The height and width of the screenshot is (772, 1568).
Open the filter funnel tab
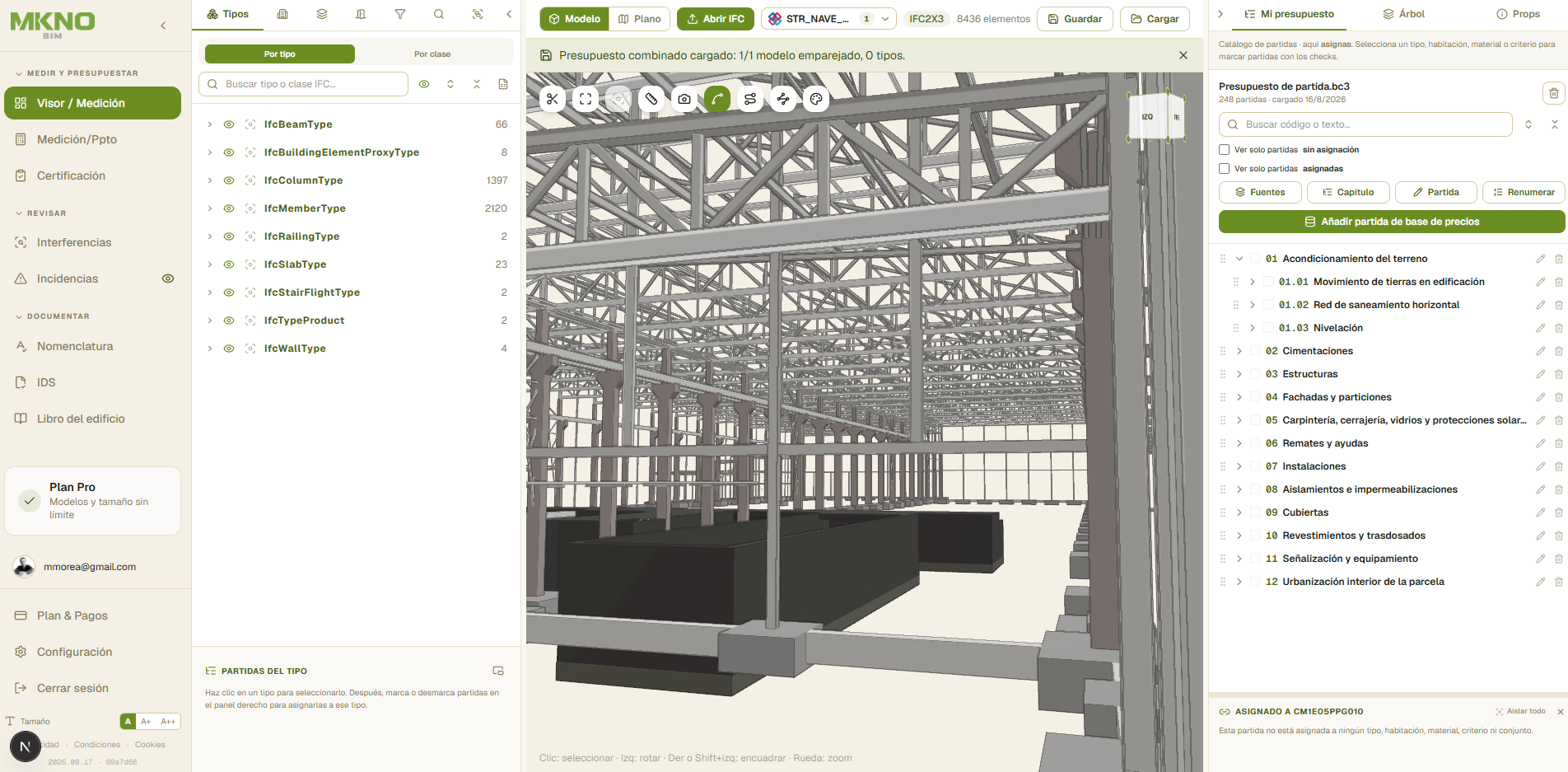coord(400,14)
